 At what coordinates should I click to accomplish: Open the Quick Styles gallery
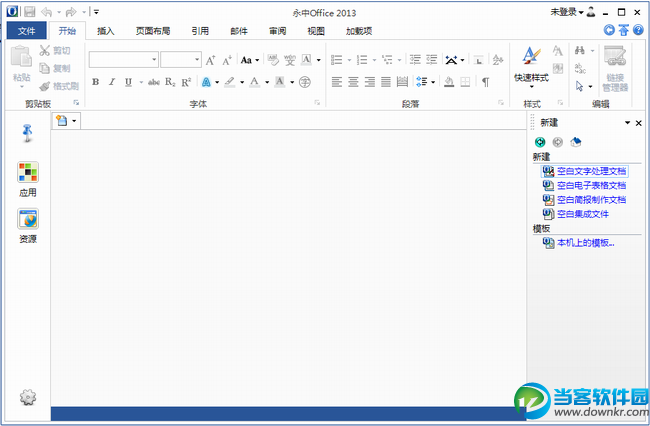[x=531, y=67]
